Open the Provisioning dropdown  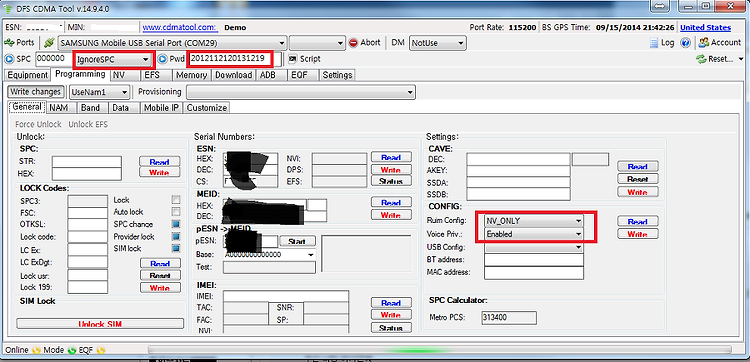point(301,92)
